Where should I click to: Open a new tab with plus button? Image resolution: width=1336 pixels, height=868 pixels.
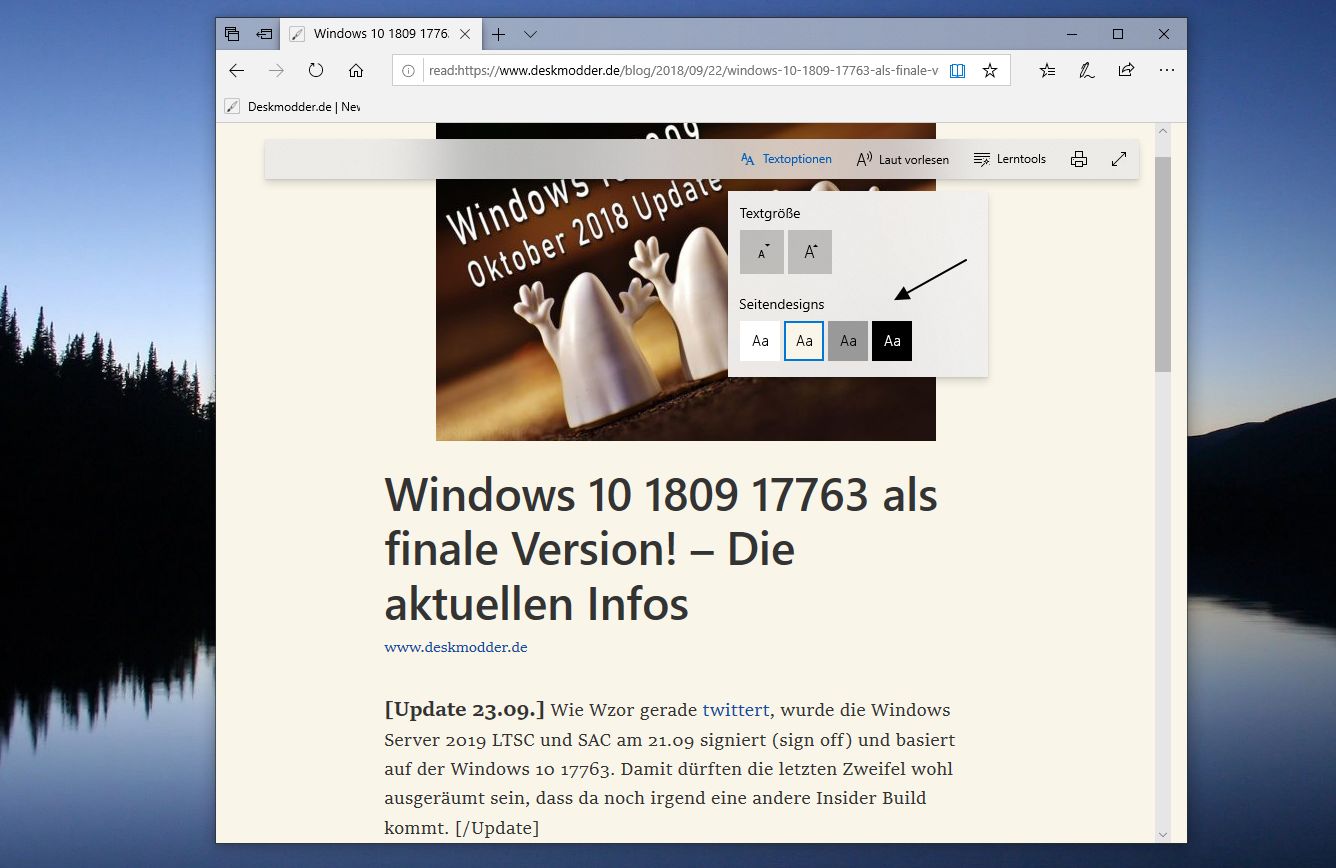tap(498, 34)
